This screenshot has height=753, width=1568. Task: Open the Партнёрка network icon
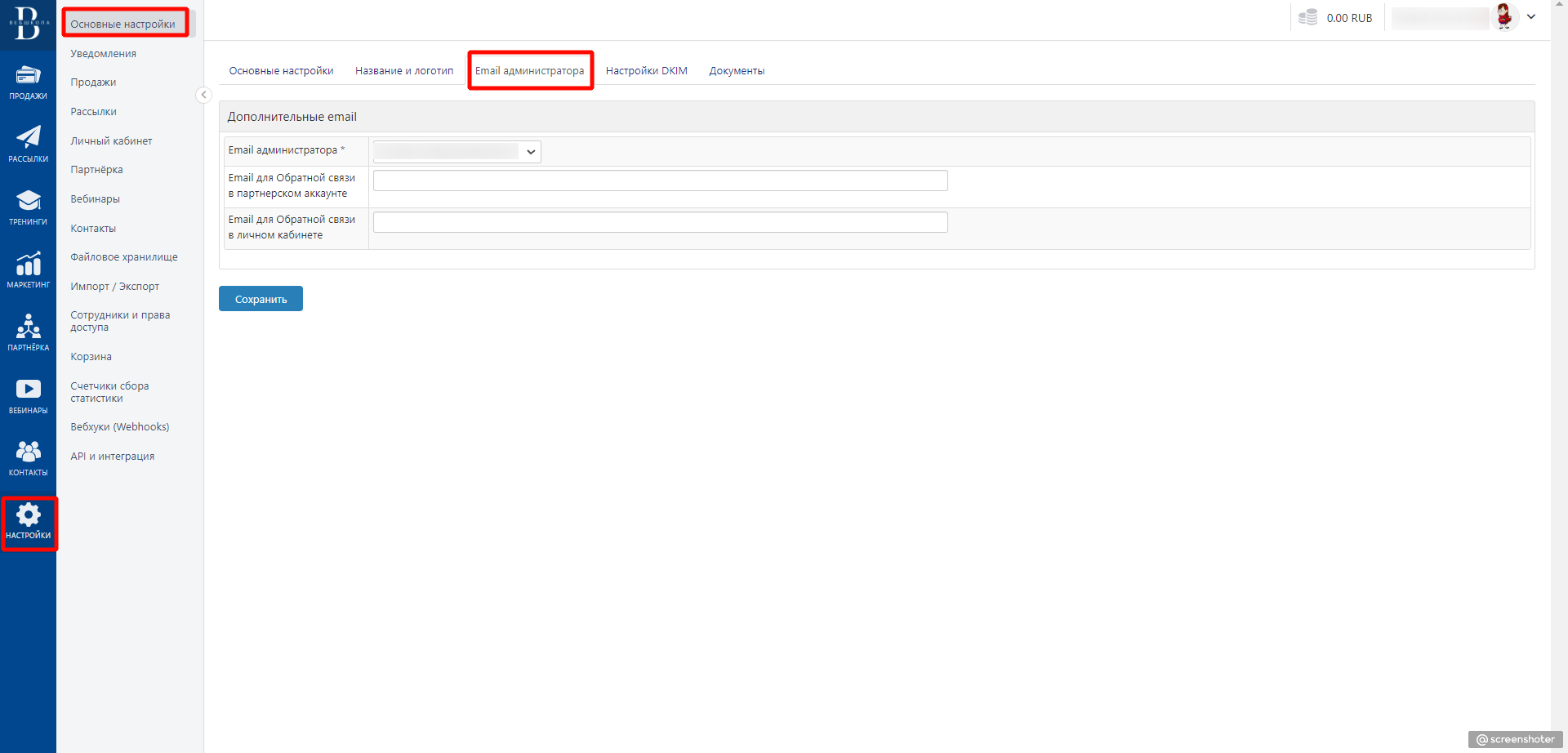pos(28,327)
